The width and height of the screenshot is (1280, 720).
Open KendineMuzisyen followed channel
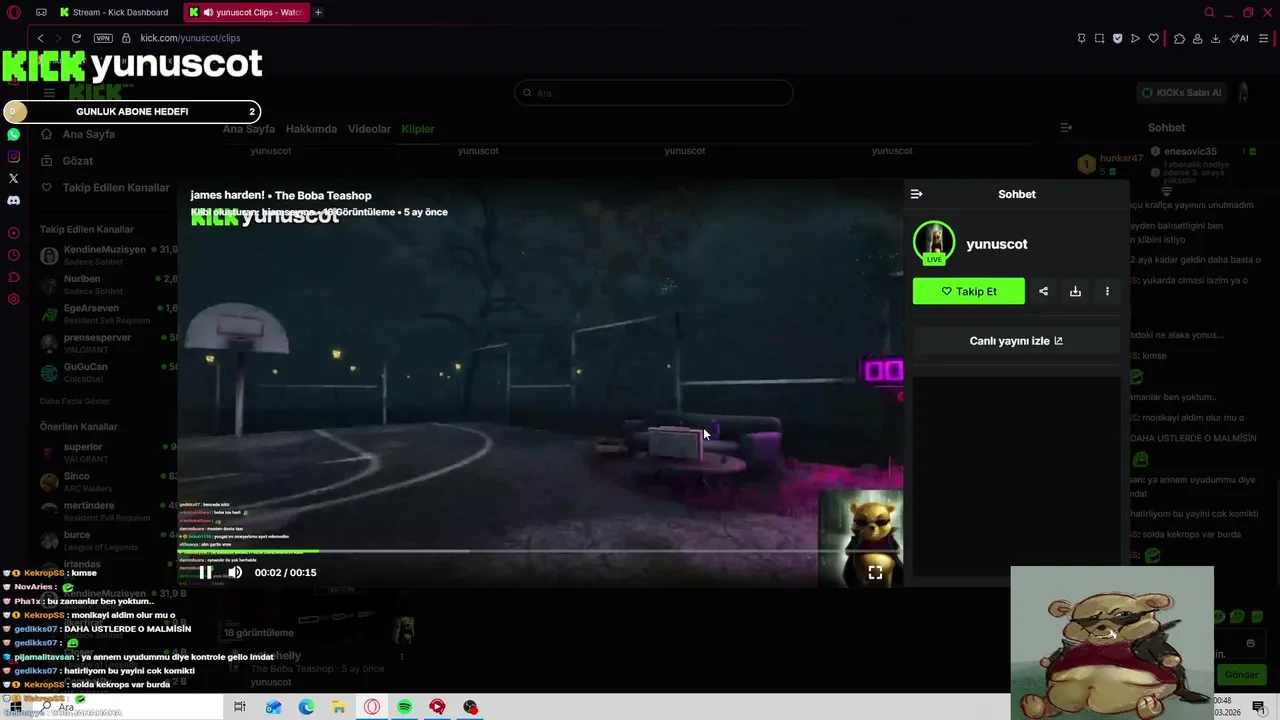click(108, 255)
